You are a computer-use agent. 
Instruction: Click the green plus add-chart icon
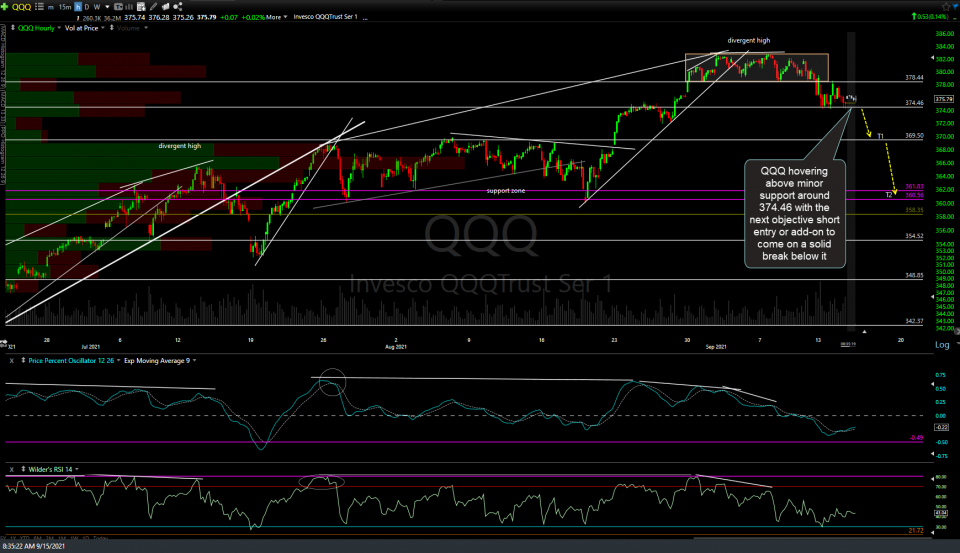[4, 7]
